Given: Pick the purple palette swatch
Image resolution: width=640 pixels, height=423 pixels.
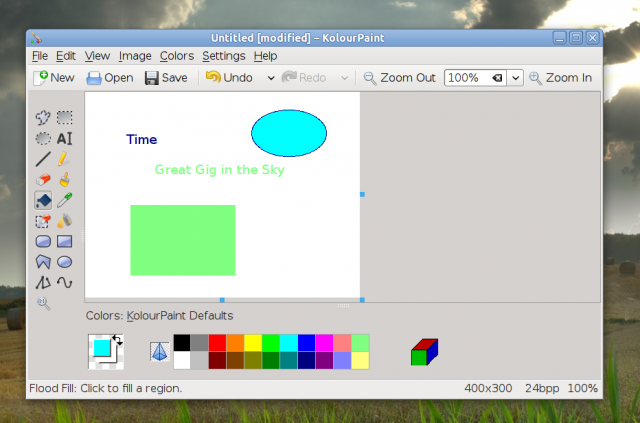Looking at the screenshot, I should [x=324, y=361].
